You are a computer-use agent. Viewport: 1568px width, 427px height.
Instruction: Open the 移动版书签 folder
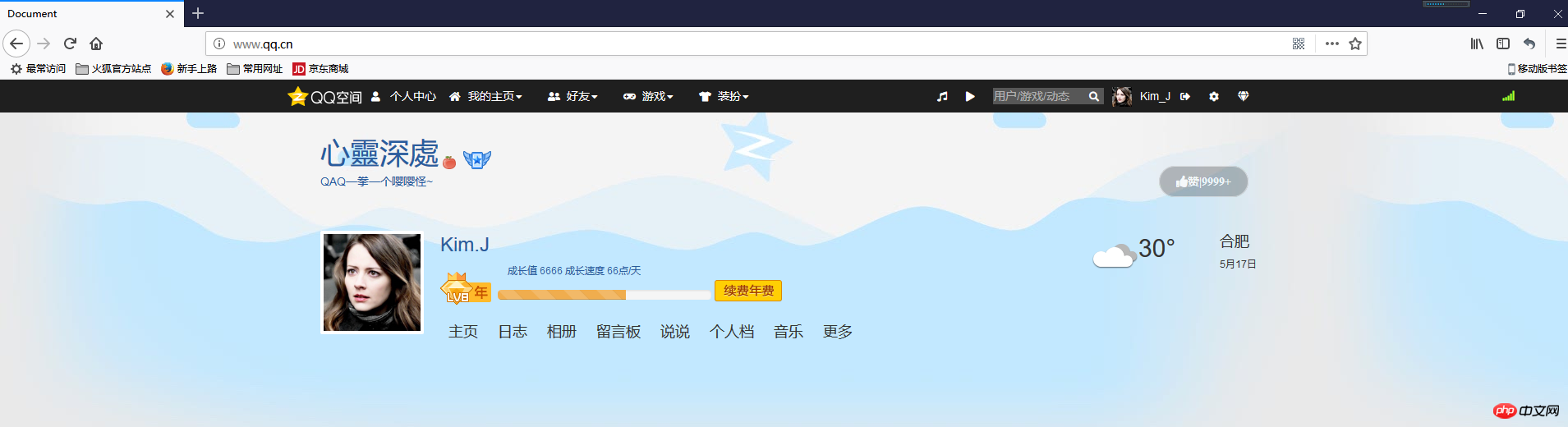tap(1537, 69)
